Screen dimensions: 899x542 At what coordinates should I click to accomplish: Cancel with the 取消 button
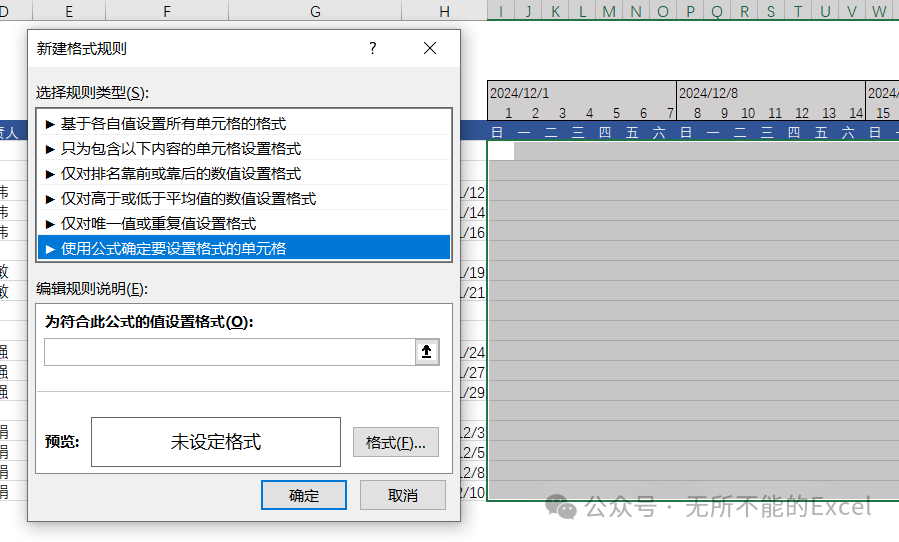click(x=402, y=495)
